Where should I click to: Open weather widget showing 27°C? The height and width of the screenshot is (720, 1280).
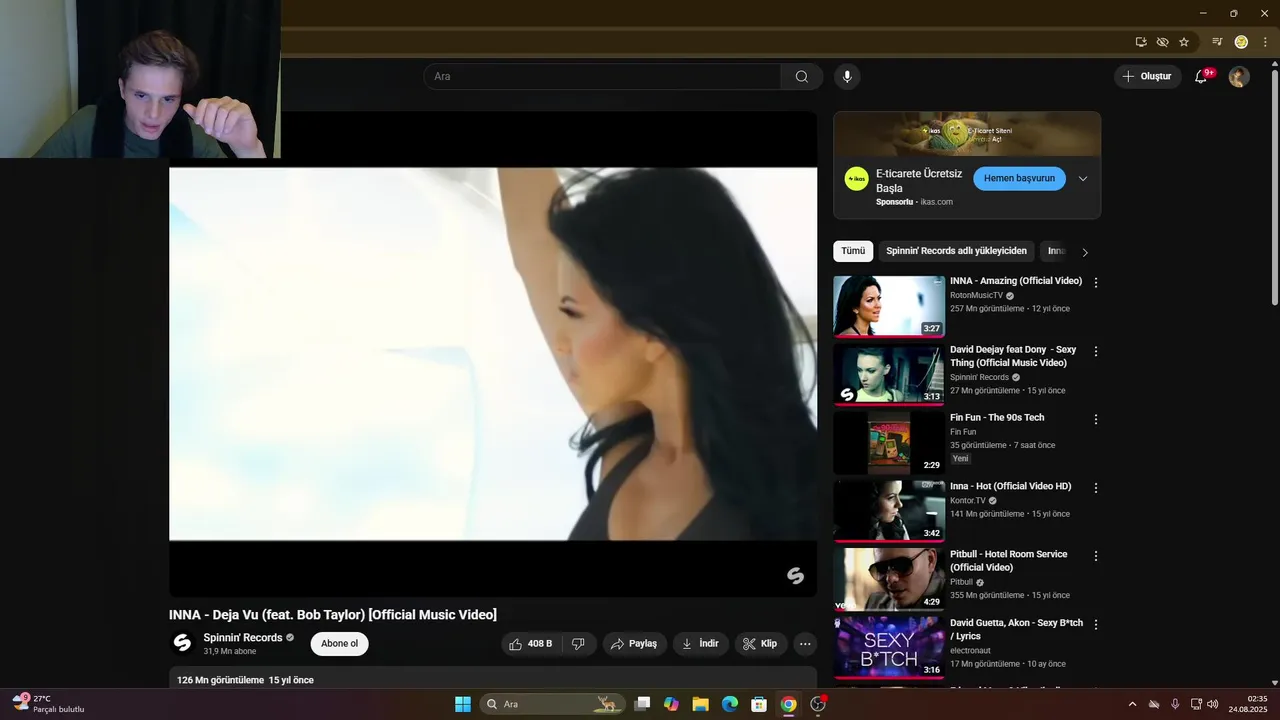[47, 704]
